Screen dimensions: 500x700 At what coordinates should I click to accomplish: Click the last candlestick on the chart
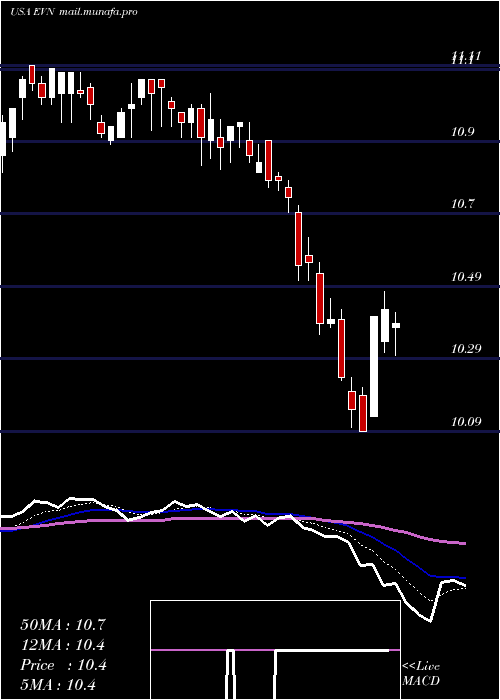click(396, 333)
